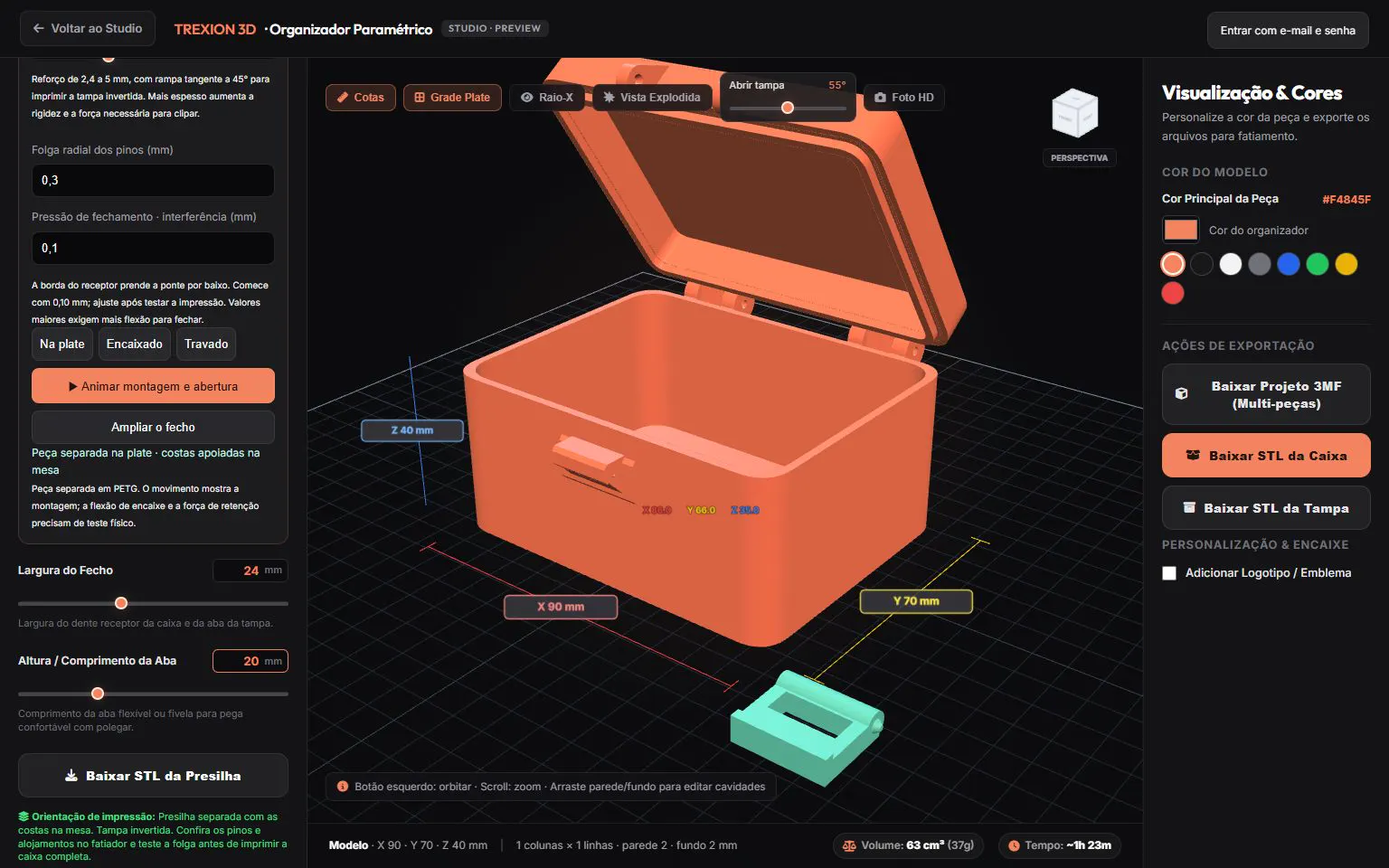Select the Na plate position tab
The height and width of the screenshot is (868, 1389).
click(x=62, y=344)
